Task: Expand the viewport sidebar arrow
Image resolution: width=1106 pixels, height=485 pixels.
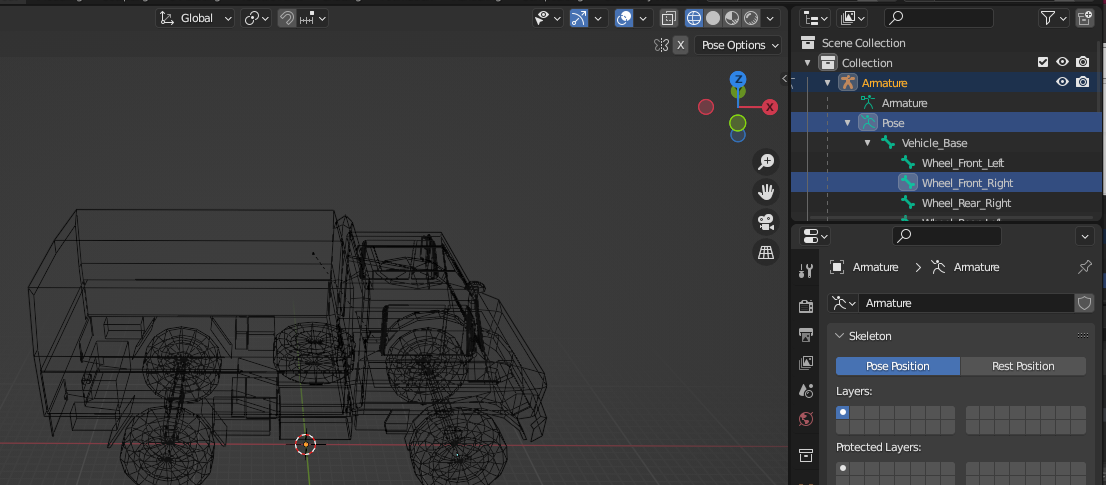Action: click(784, 78)
